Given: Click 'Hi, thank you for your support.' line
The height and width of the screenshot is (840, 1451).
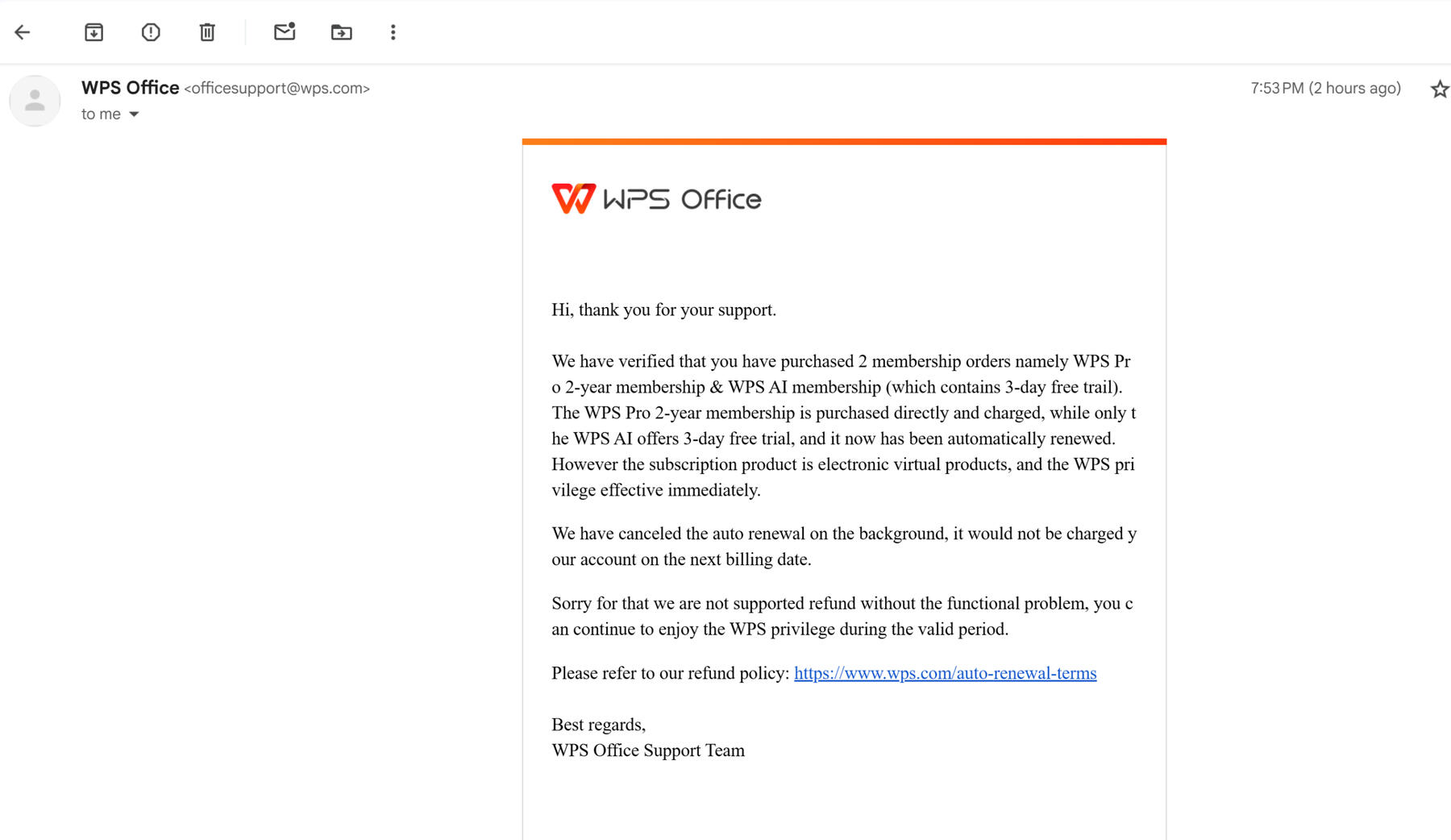Looking at the screenshot, I should pos(663,310).
